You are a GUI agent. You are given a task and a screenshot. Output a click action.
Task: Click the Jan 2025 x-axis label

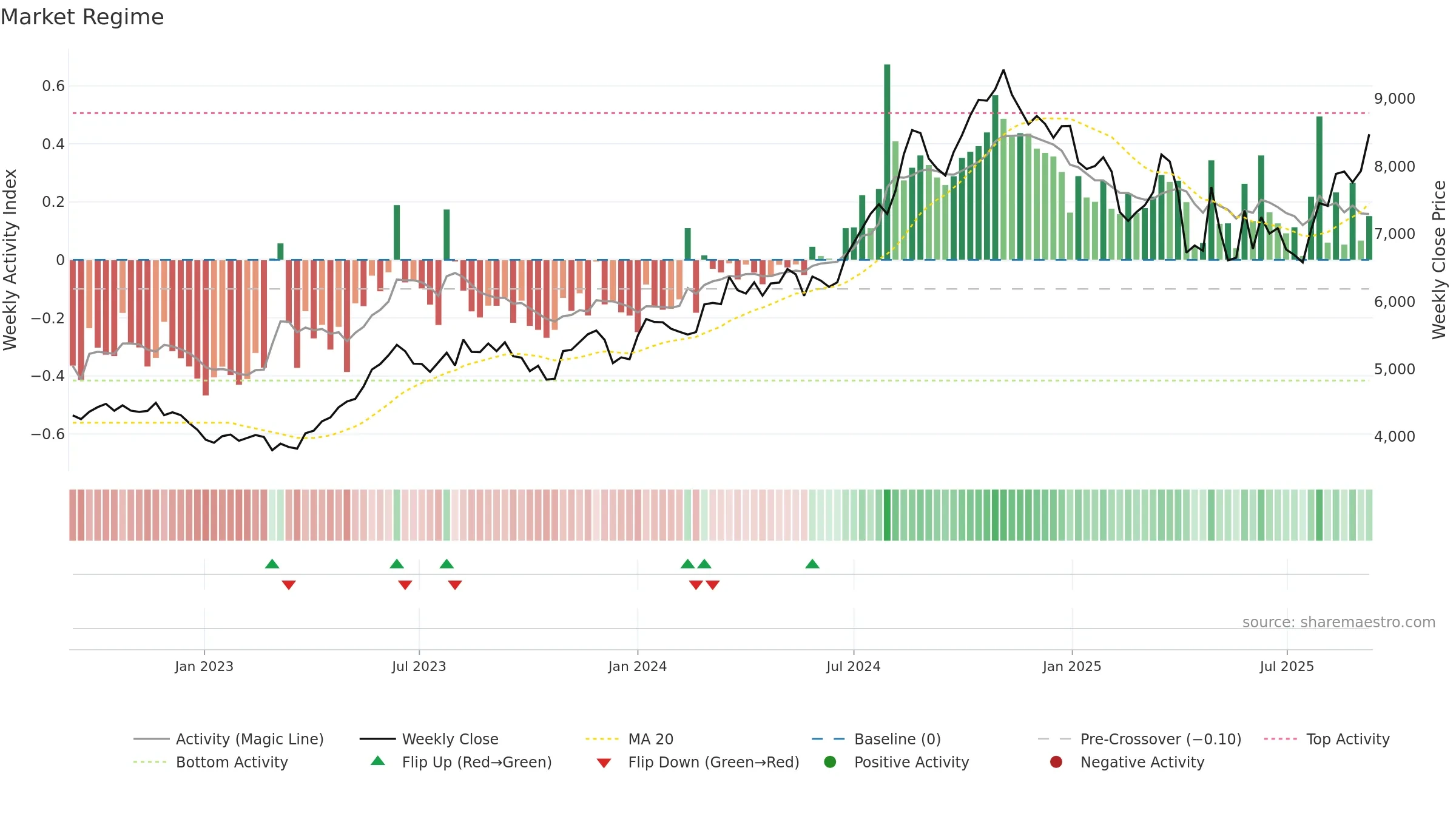click(1072, 666)
